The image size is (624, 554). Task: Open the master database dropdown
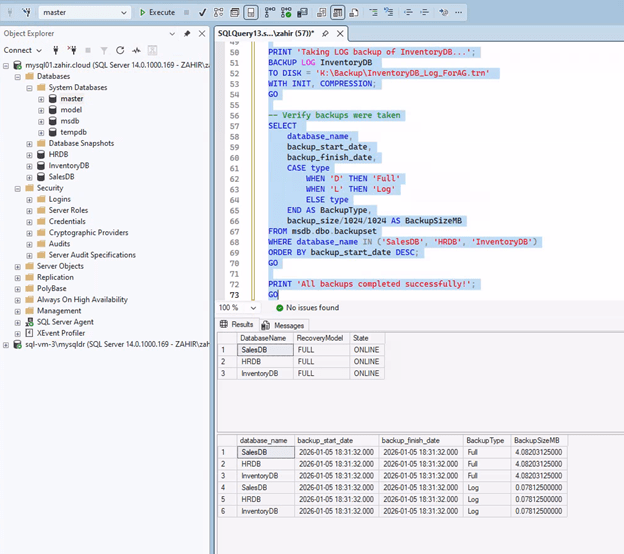tap(124, 13)
